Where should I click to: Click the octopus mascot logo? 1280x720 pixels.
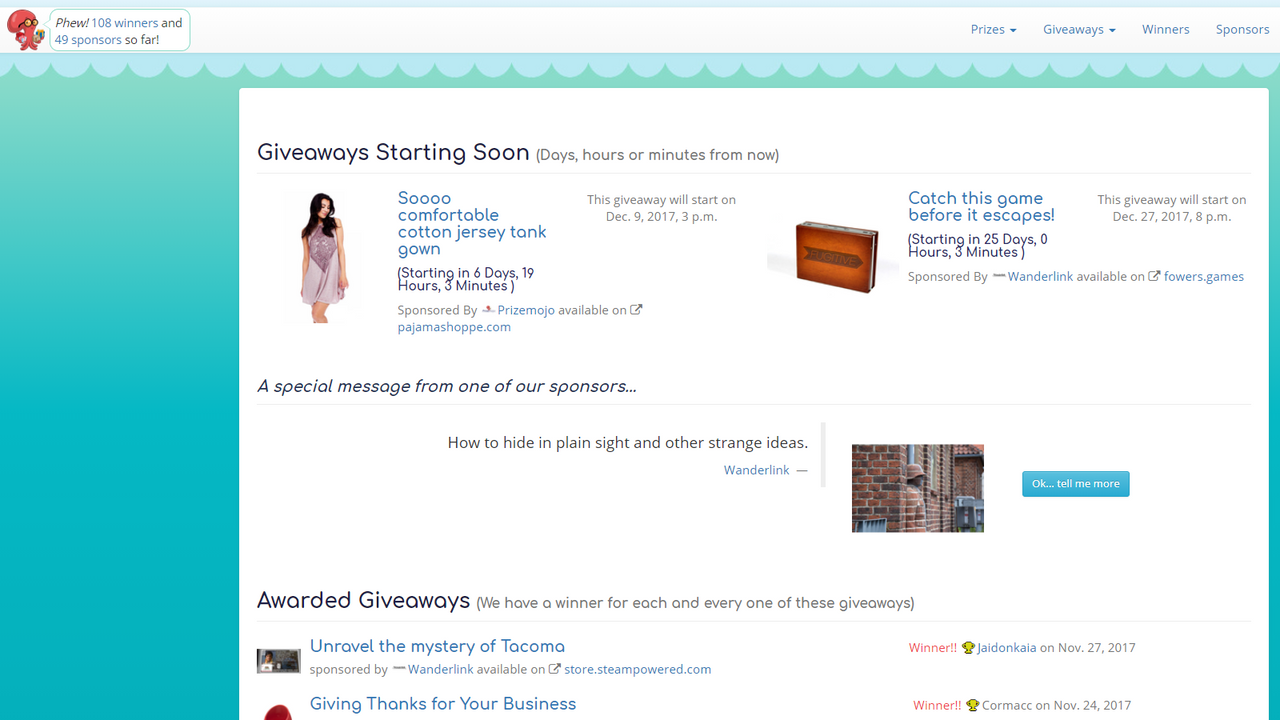point(26,29)
